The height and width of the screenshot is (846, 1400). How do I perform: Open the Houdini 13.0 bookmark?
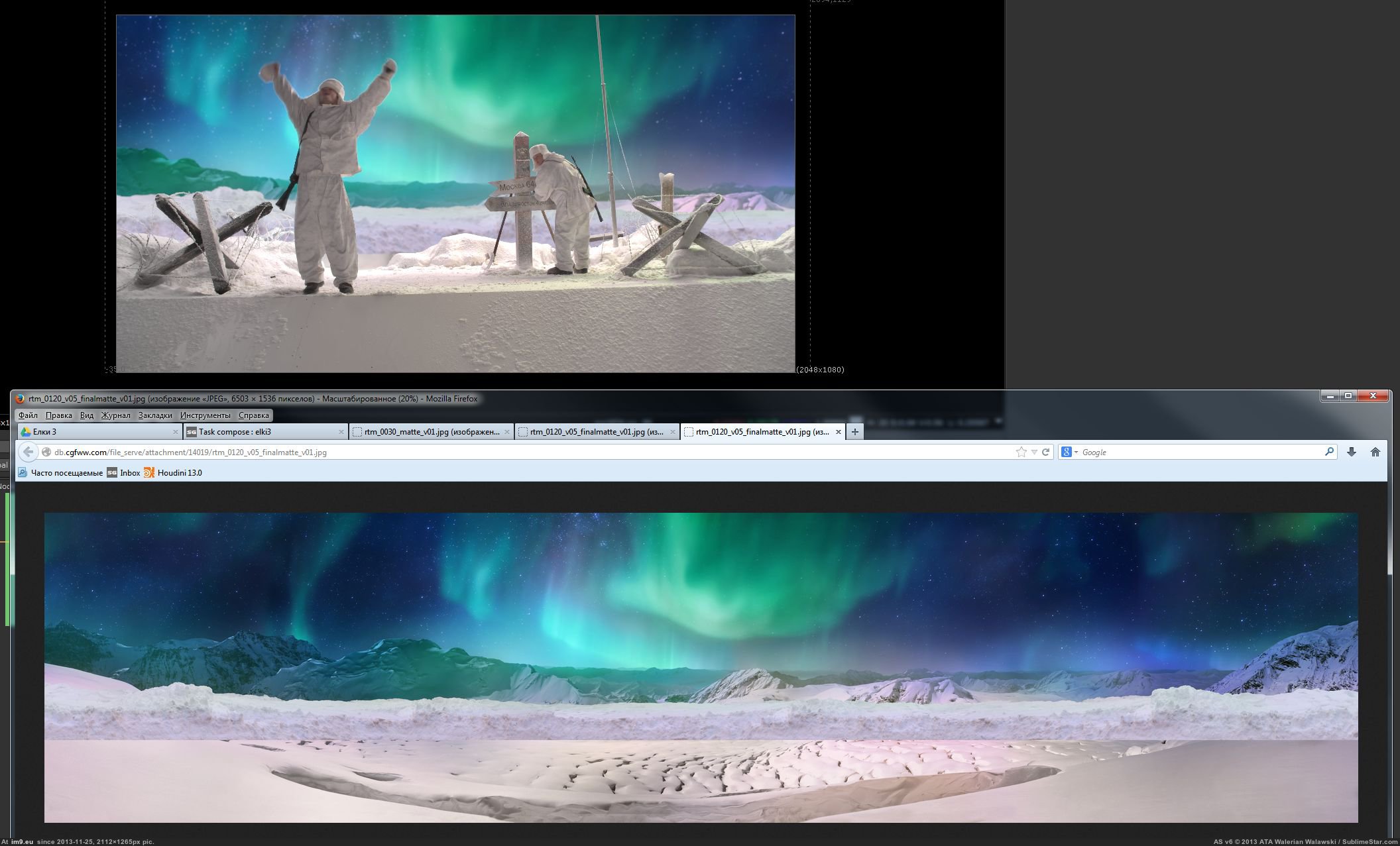[173, 472]
